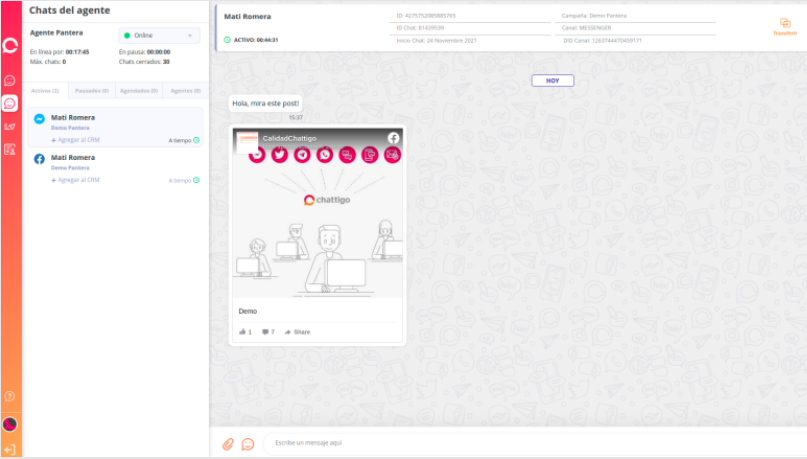Click the Transferir chat icon
Image resolution: width=807 pixels, height=459 pixels.
point(785,26)
